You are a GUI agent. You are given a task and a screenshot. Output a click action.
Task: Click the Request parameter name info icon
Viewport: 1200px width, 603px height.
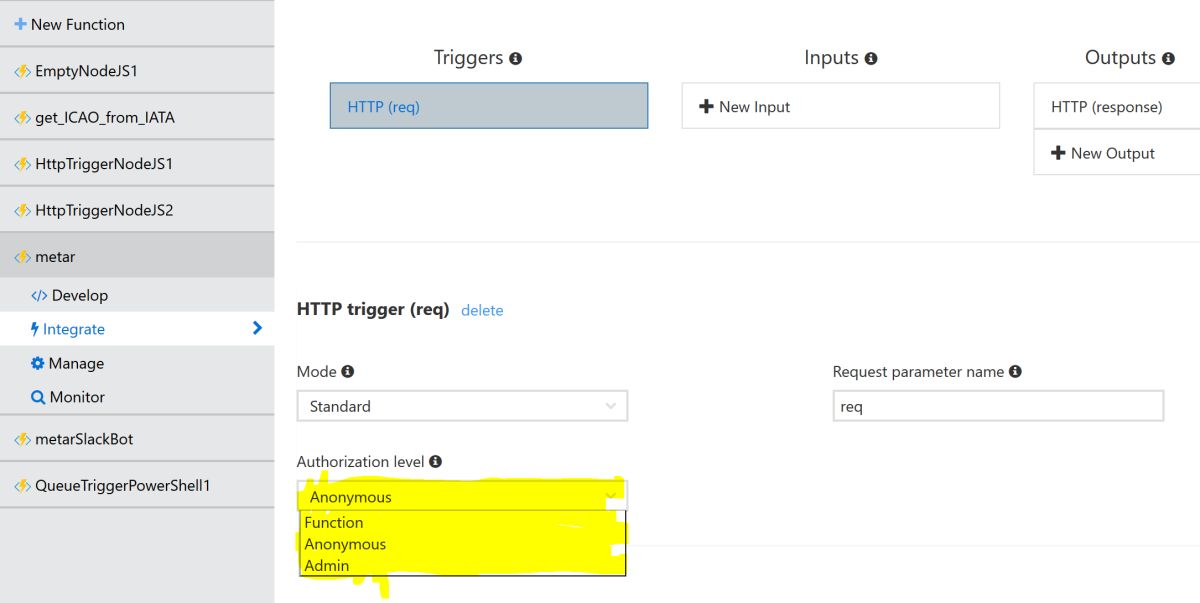(x=1015, y=371)
